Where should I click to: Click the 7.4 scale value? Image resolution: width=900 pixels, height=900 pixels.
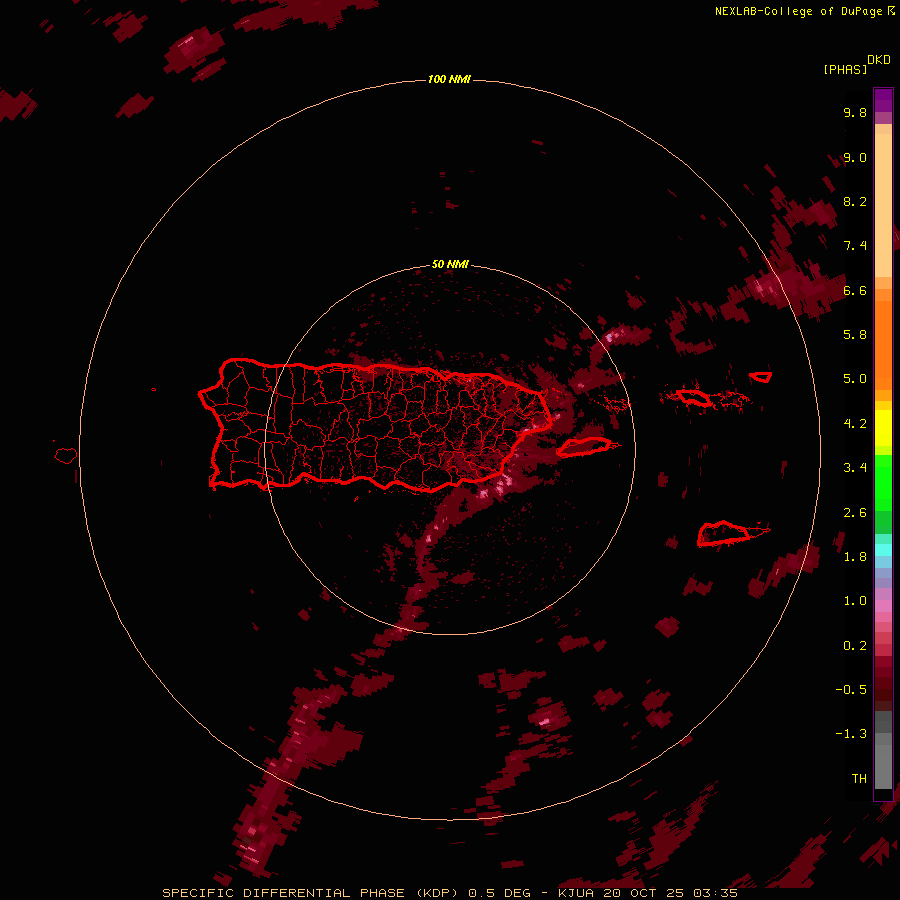855,246
